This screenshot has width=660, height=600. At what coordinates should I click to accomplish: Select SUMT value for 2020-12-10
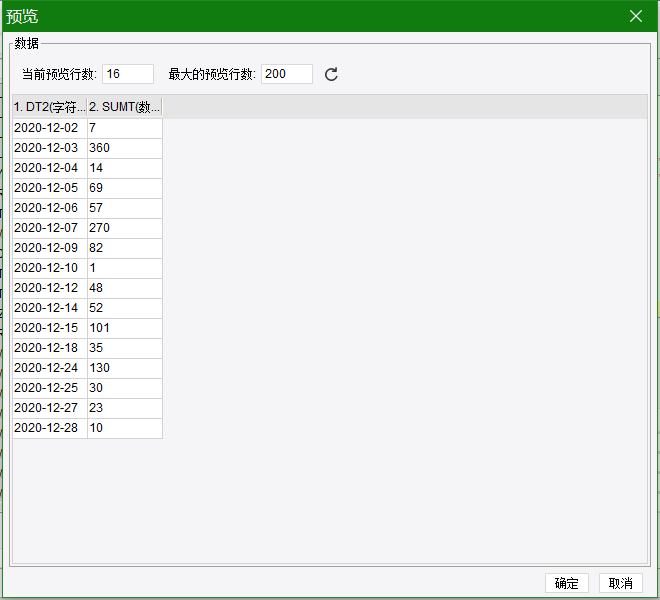coord(125,268)
